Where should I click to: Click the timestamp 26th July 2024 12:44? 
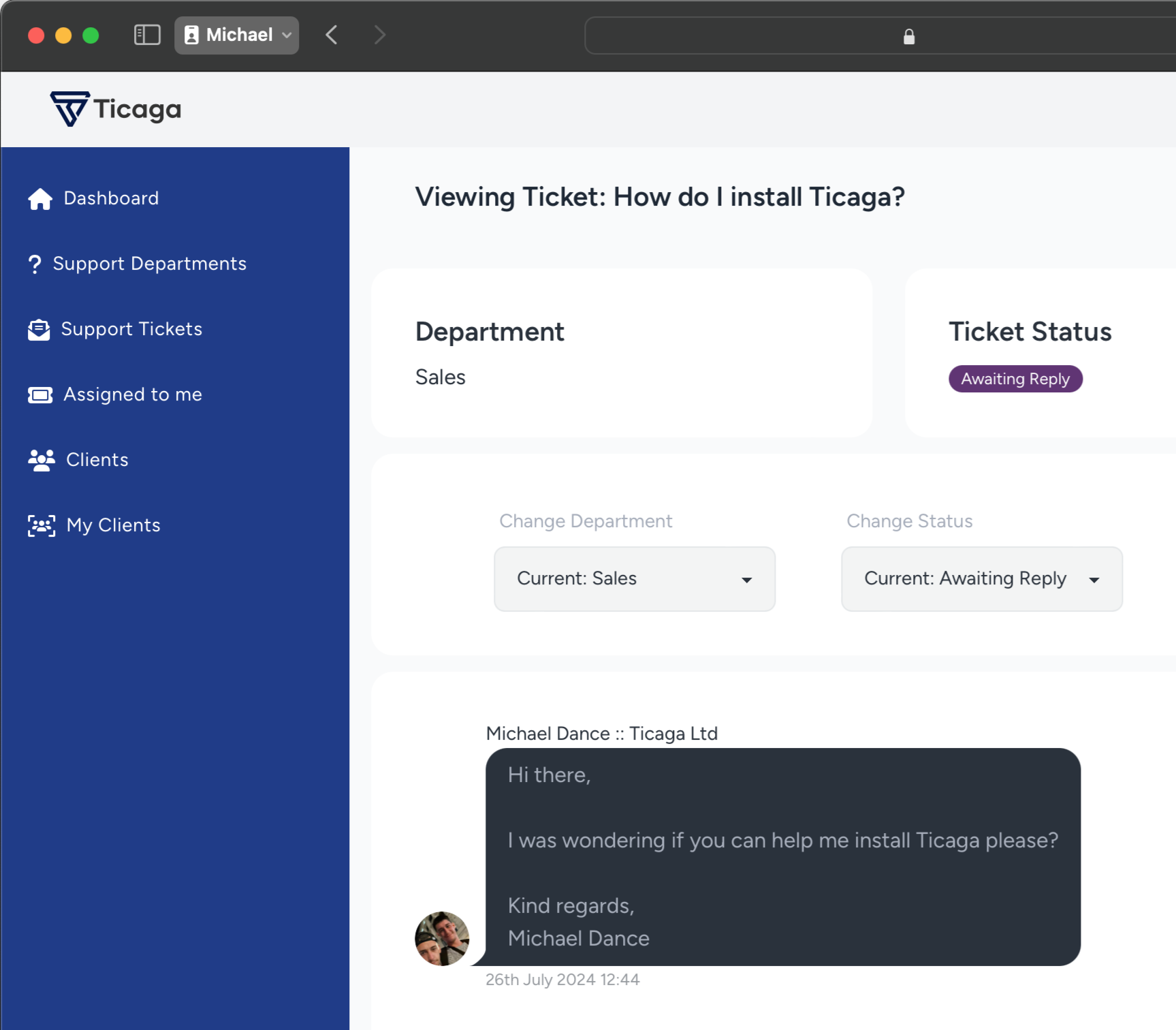(562, 980)
